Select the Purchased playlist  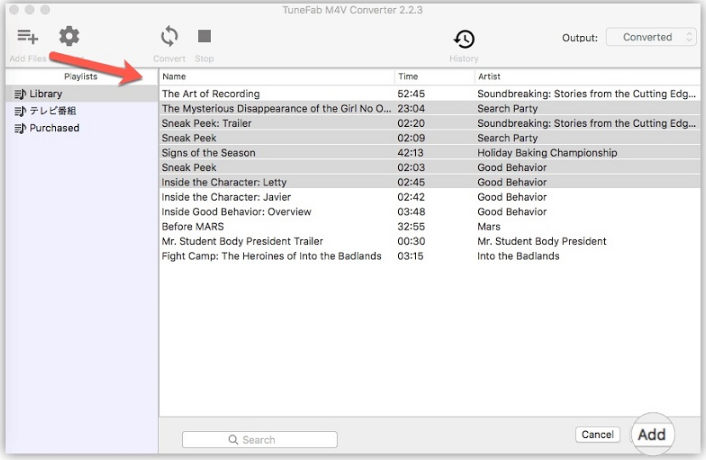pos(81,128)
